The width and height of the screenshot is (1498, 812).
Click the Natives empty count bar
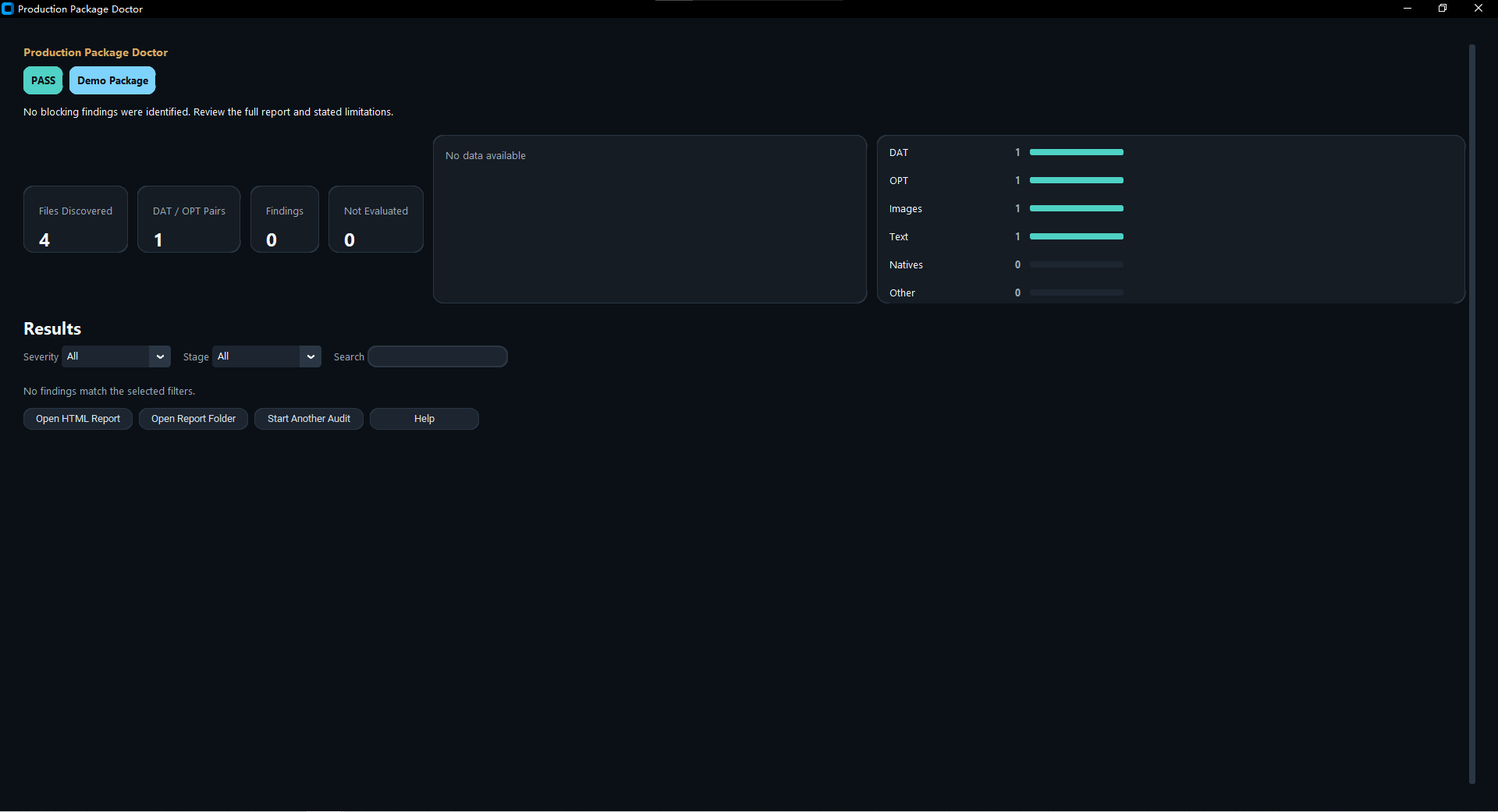[1077, 264]
